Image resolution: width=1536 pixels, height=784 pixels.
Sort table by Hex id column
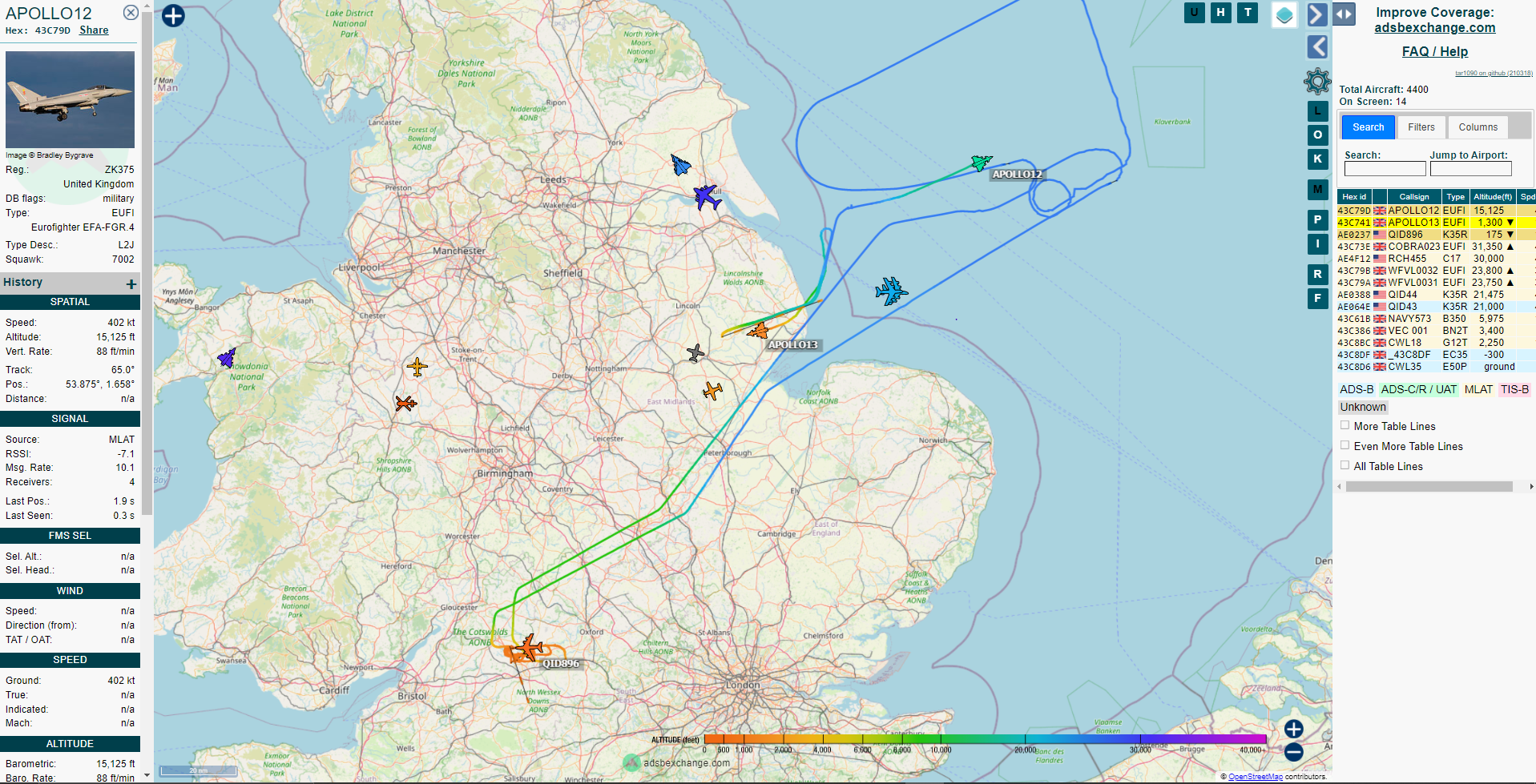(1354, 197)
